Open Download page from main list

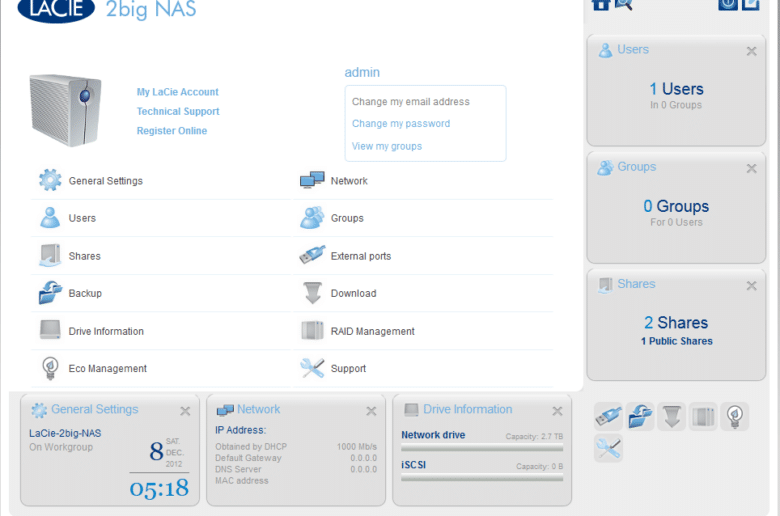[423, 293]
